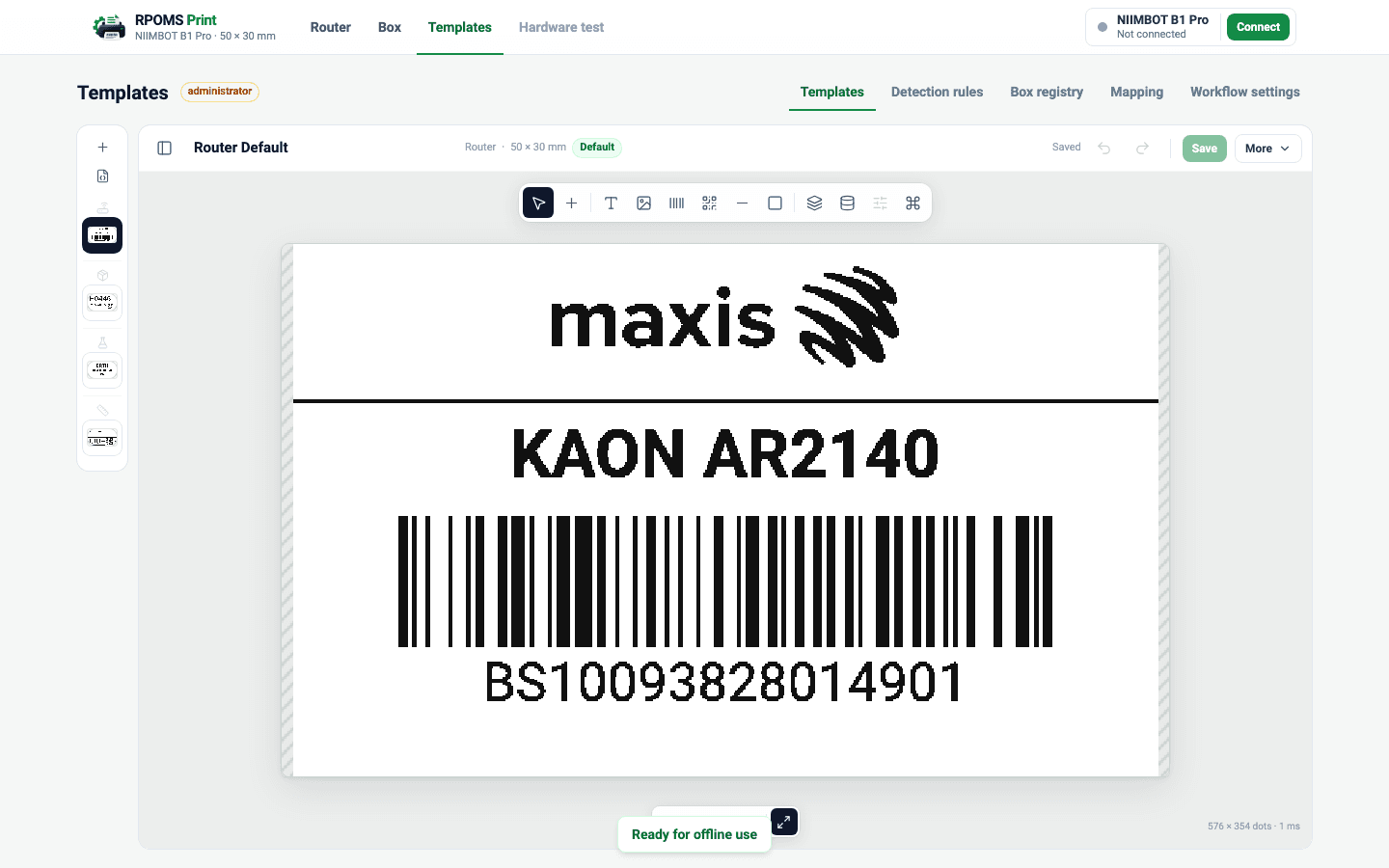
Task: Click the 50 × 30 mm size label
Action: pyautogui.click(x=538, y=148)
